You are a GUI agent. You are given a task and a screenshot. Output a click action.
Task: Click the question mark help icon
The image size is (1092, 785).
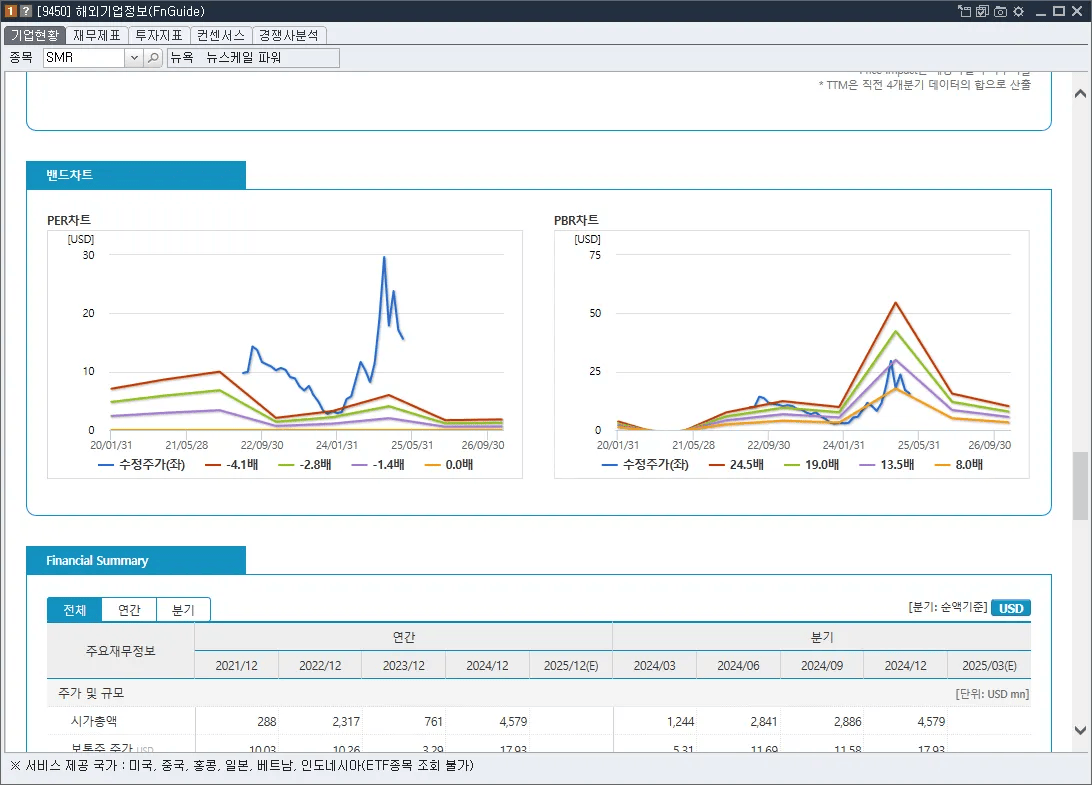[26, 11]
